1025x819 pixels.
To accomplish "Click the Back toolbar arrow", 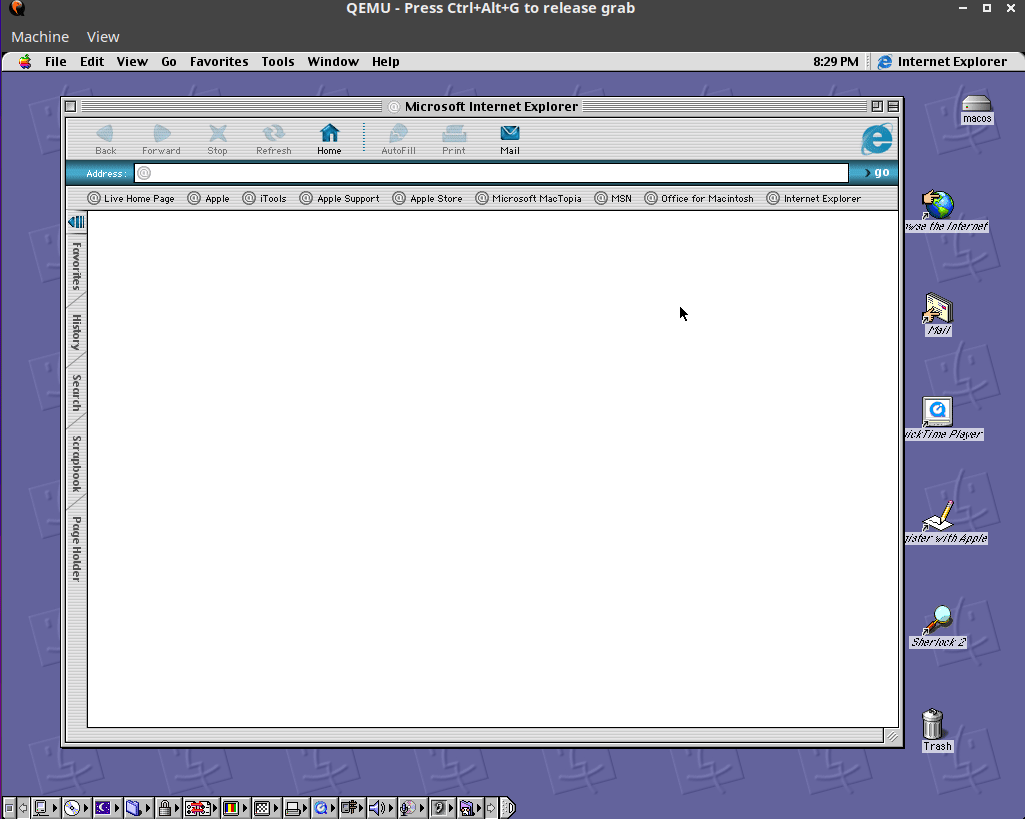I will pos(105,140).
